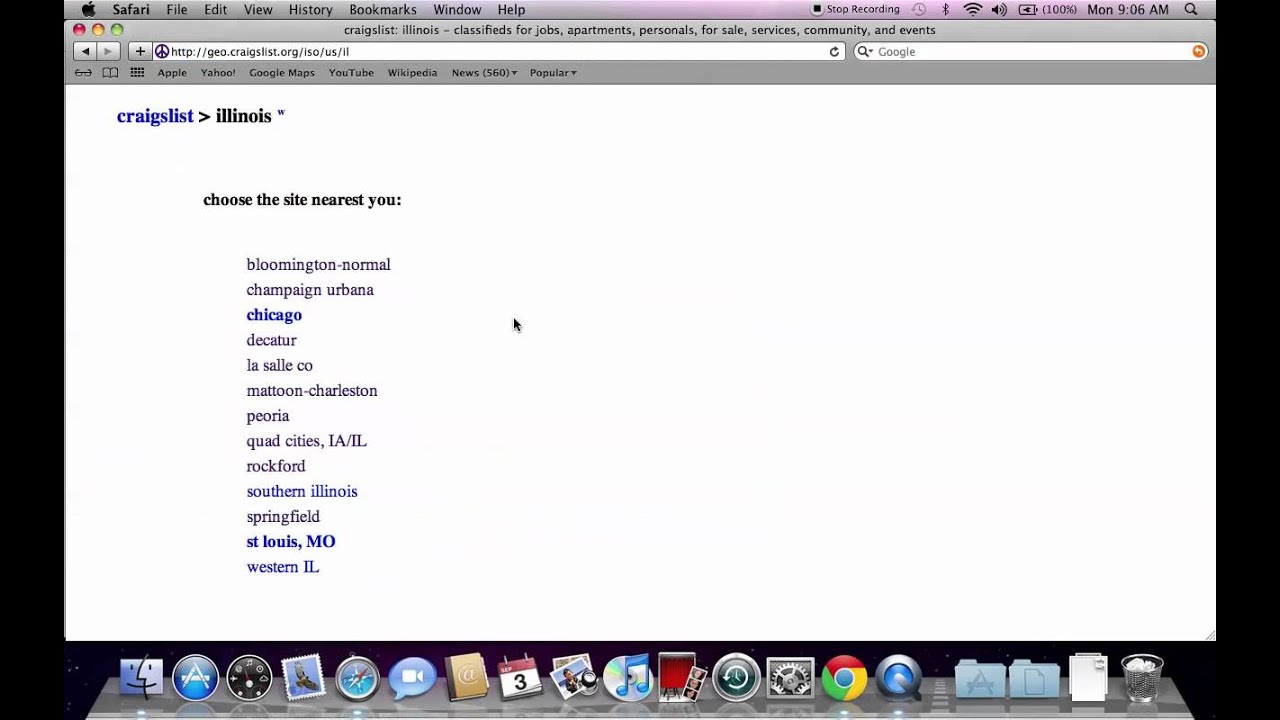Open the Help menu

(511, 9)
